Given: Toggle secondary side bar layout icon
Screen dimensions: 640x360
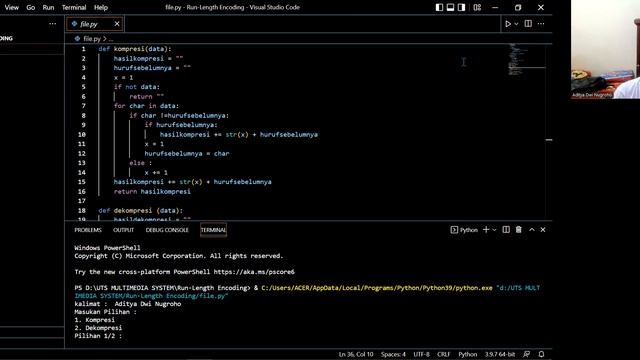Looking at the screenshot, I should pos(461,7).
